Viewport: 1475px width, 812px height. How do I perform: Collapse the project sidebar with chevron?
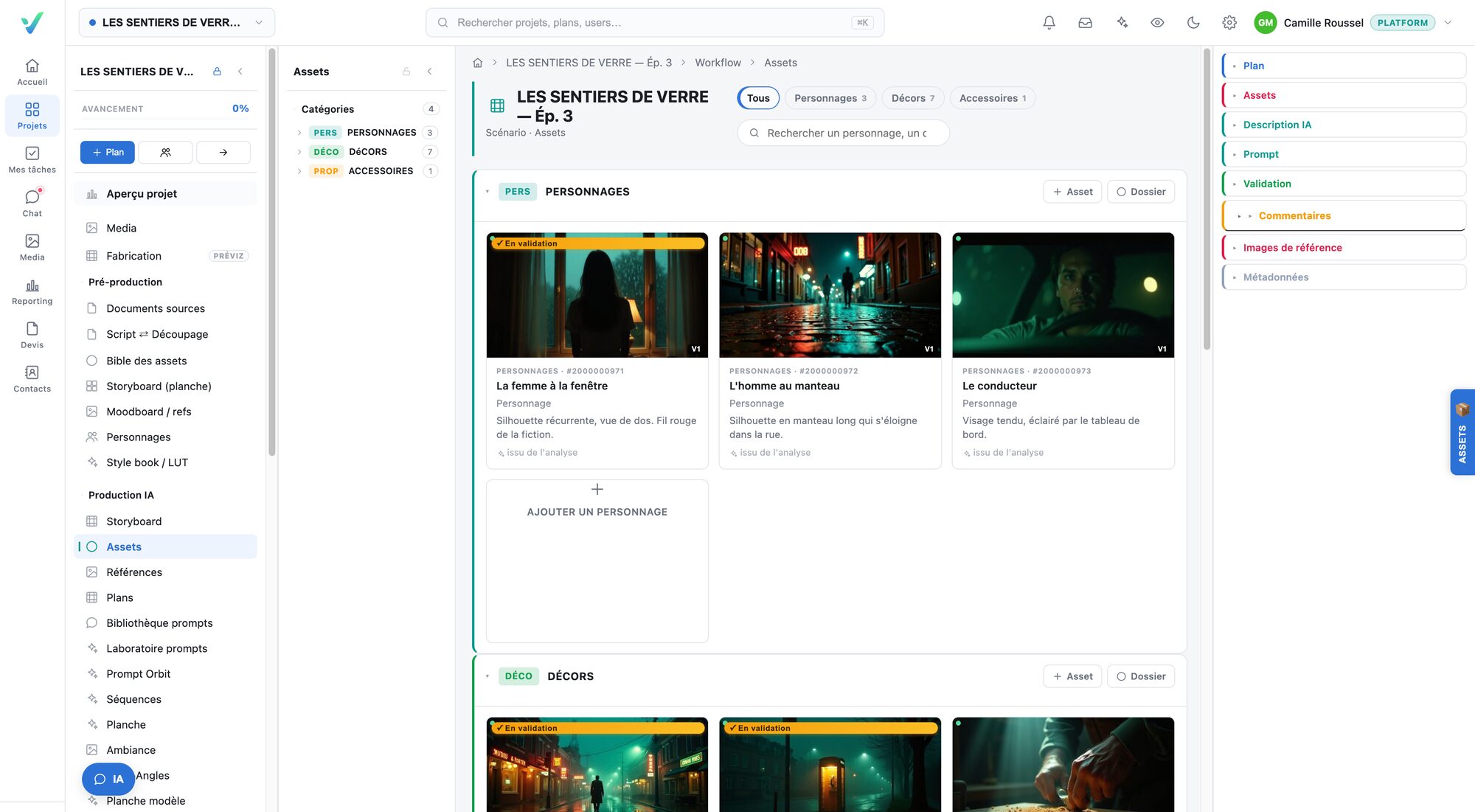click(240, 72)
